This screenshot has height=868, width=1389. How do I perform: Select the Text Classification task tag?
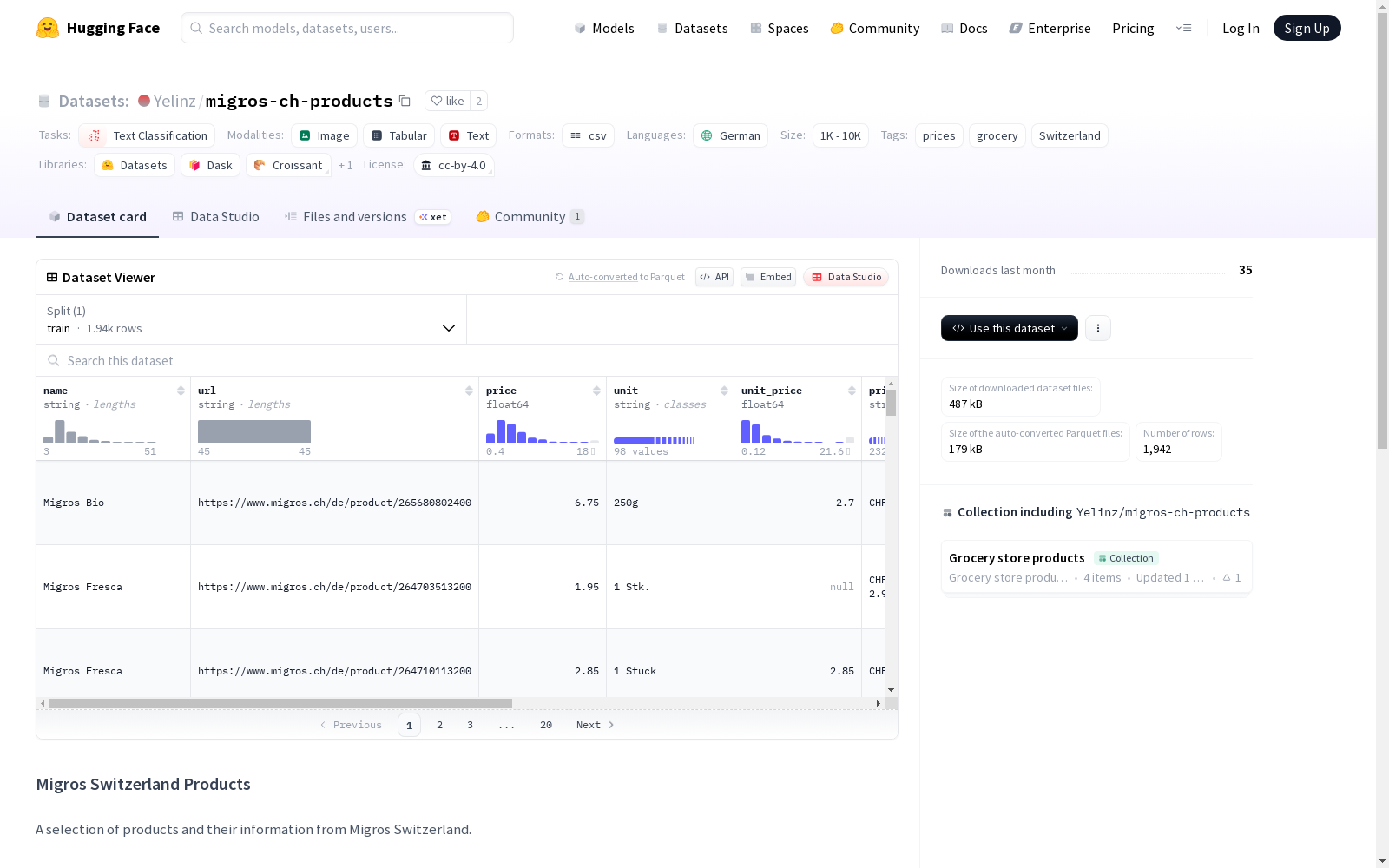pyautogui.click(x=147, y=135)
